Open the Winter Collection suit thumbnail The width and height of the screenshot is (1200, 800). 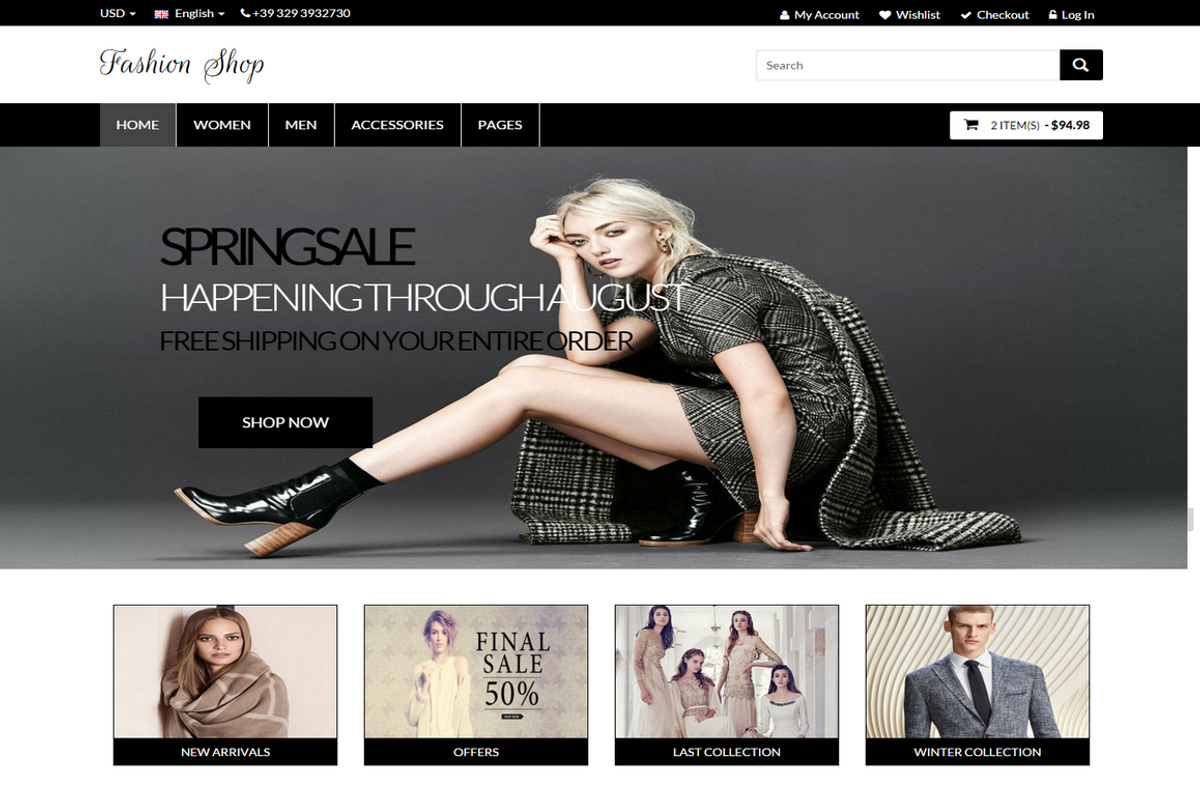point(978,672)
